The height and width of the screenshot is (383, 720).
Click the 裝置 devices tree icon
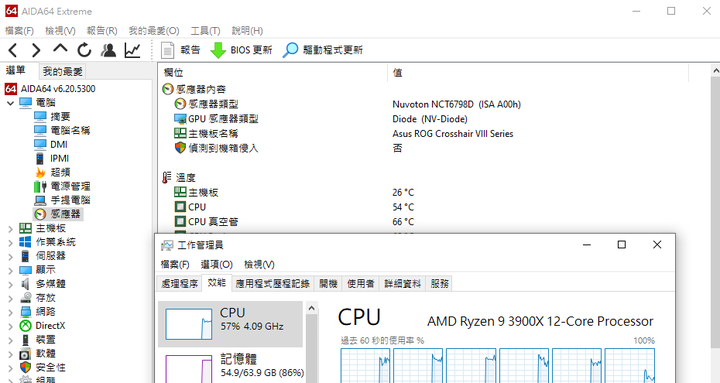pyautogui.click(x=25, y=340)
